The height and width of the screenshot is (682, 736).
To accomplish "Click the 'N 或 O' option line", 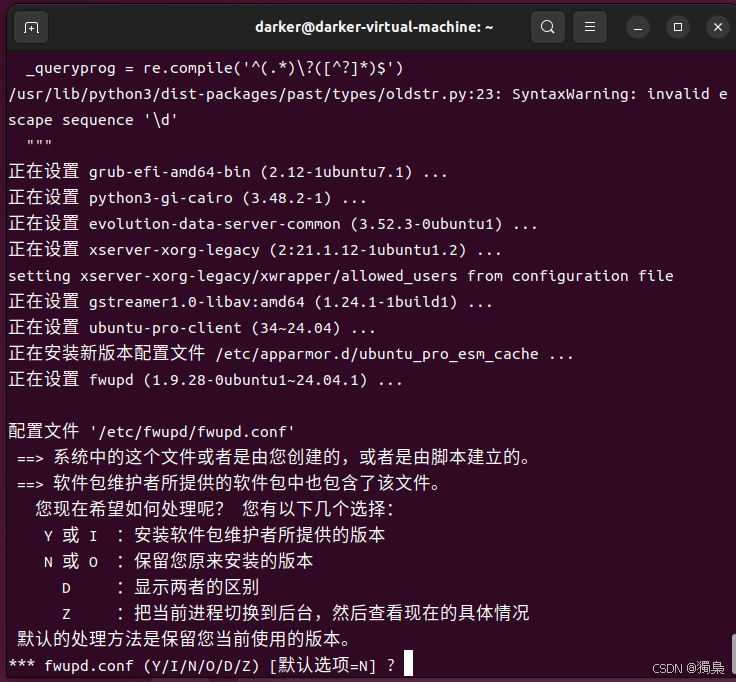I will pos(178,561).
